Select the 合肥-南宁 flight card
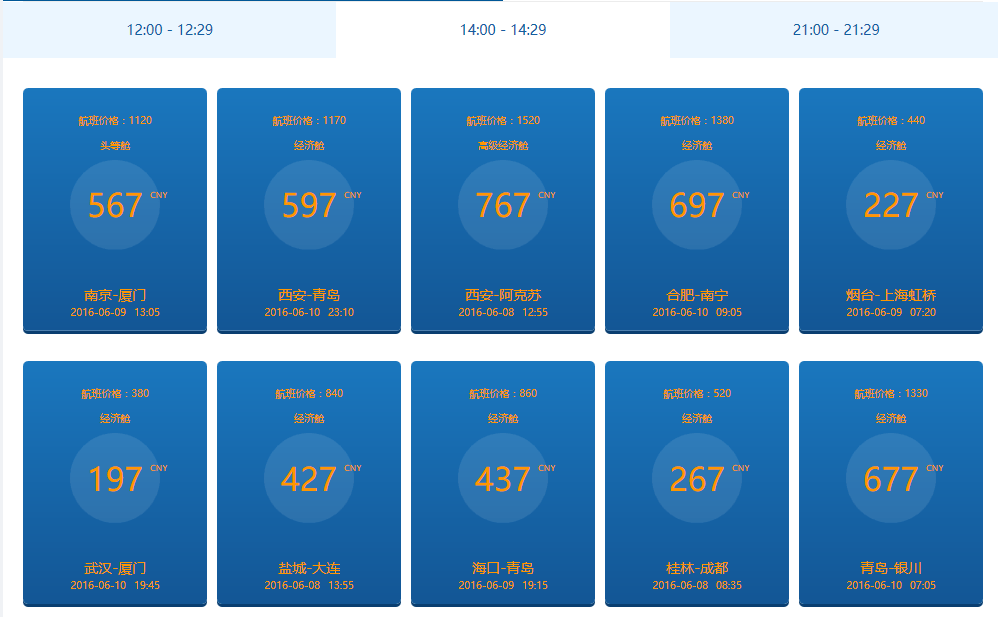The height and width of the screenshot is (617, 998). (x=697, y=211)
